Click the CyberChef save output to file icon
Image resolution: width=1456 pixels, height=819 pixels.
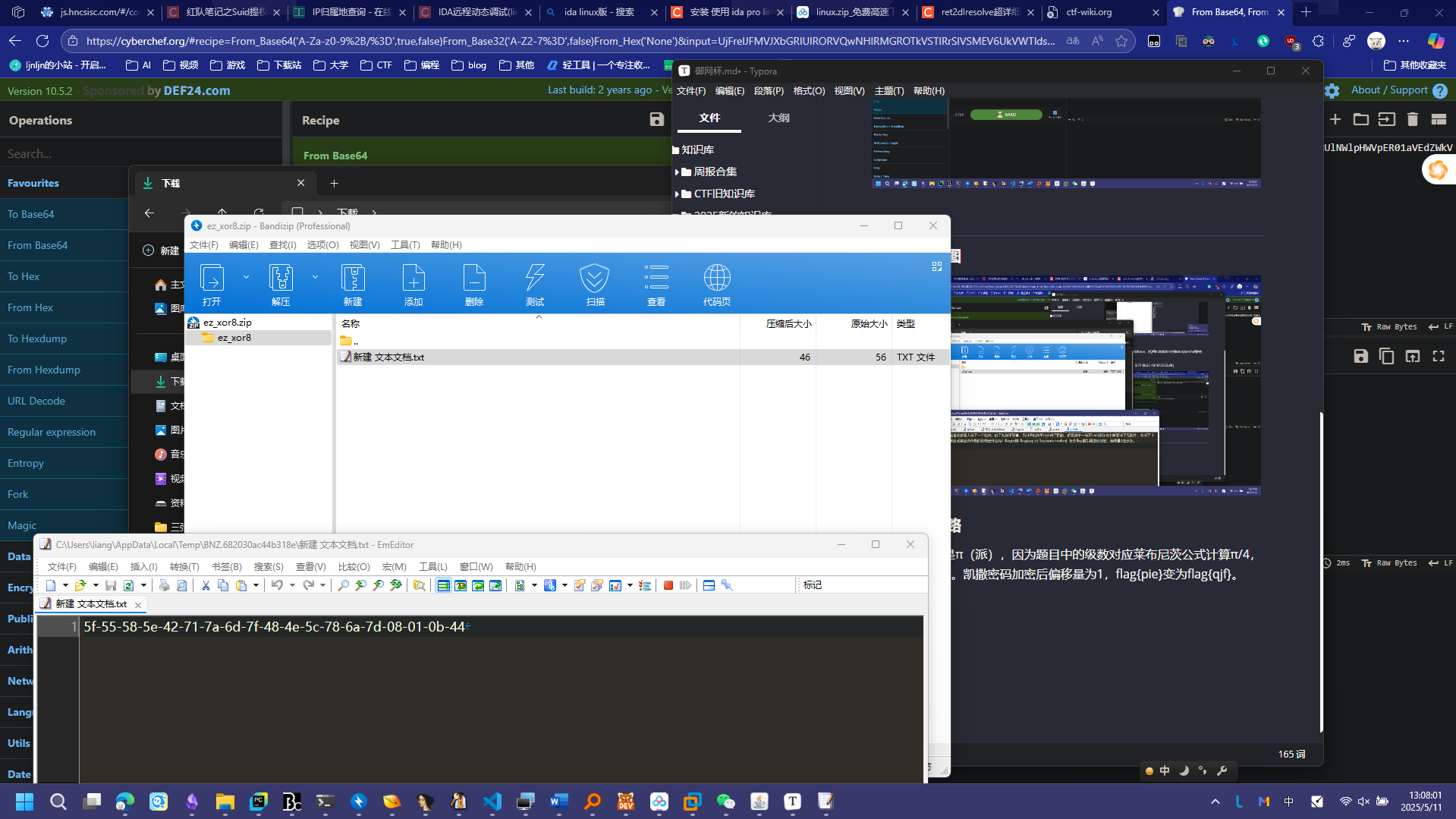(x=1361, y=356)
